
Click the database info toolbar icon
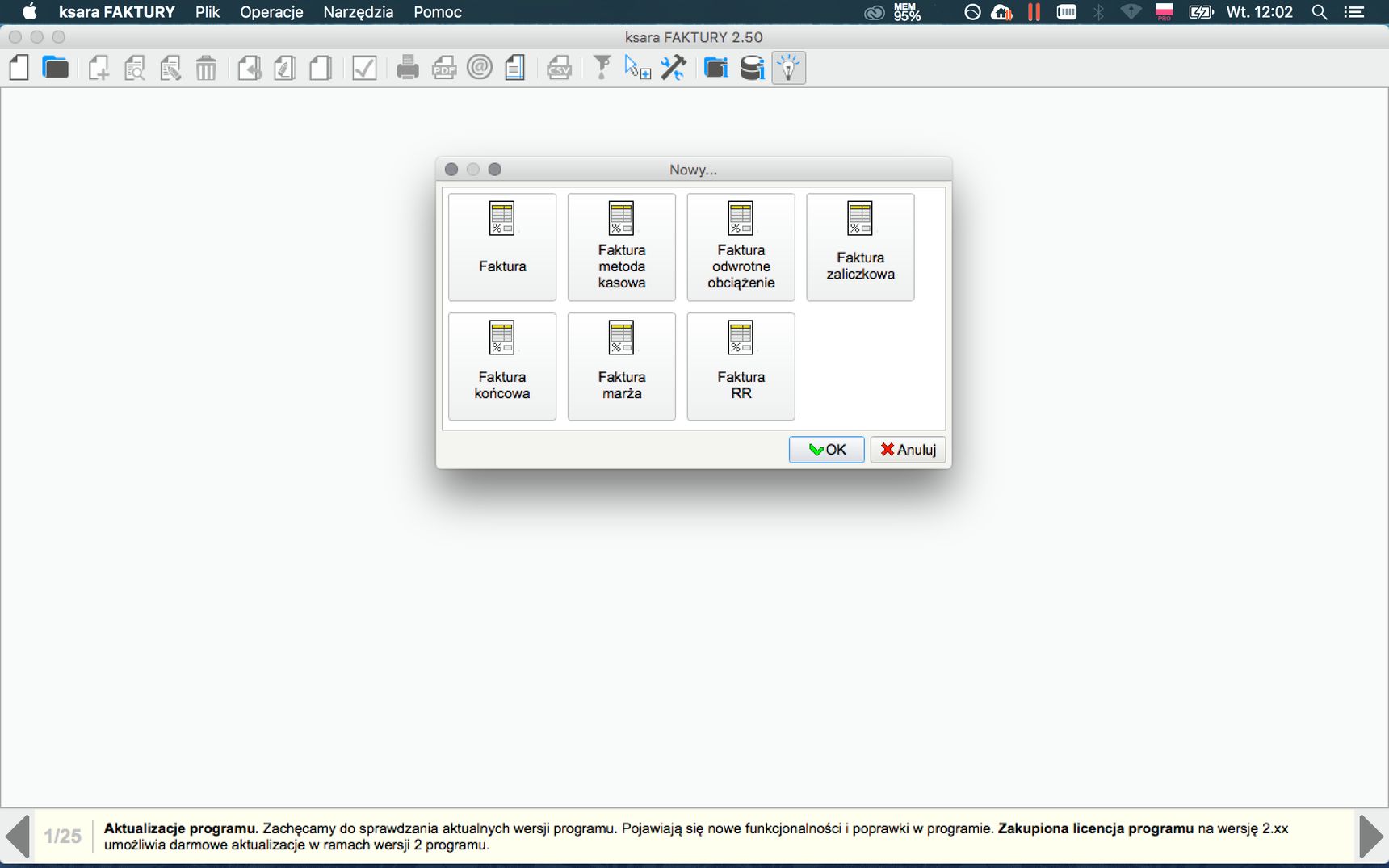752,68
